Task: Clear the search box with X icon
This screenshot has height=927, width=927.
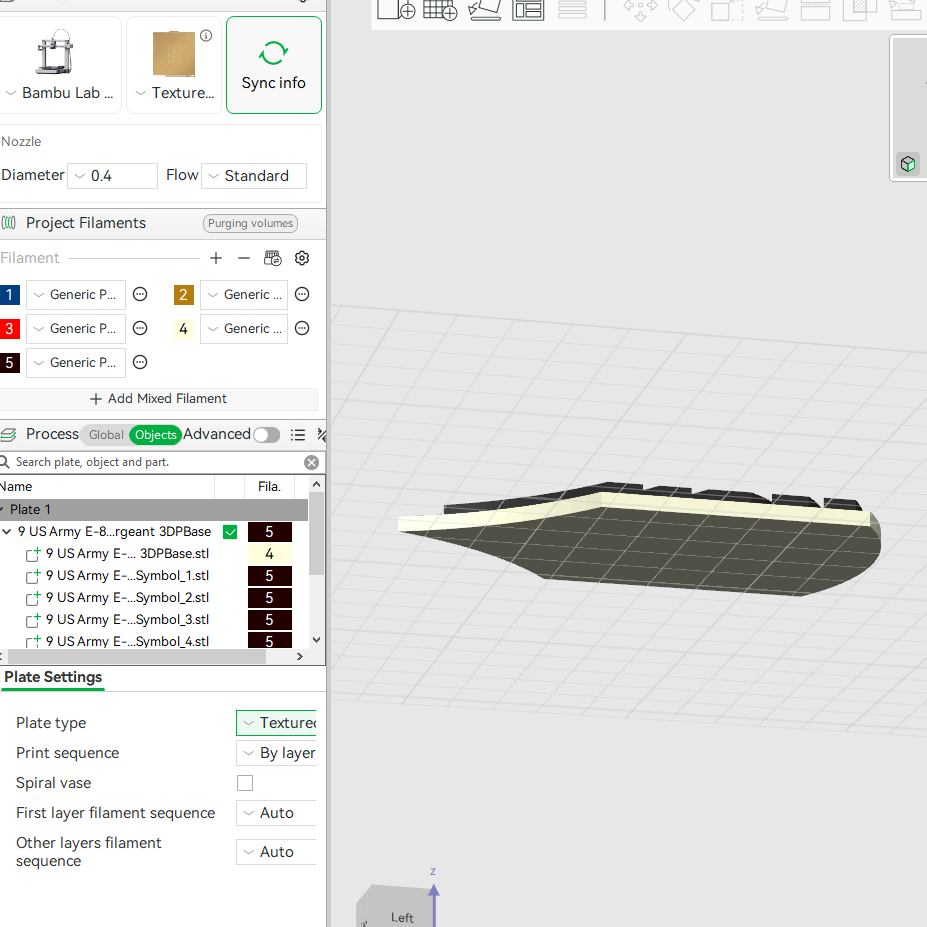Action: point(312,462)
